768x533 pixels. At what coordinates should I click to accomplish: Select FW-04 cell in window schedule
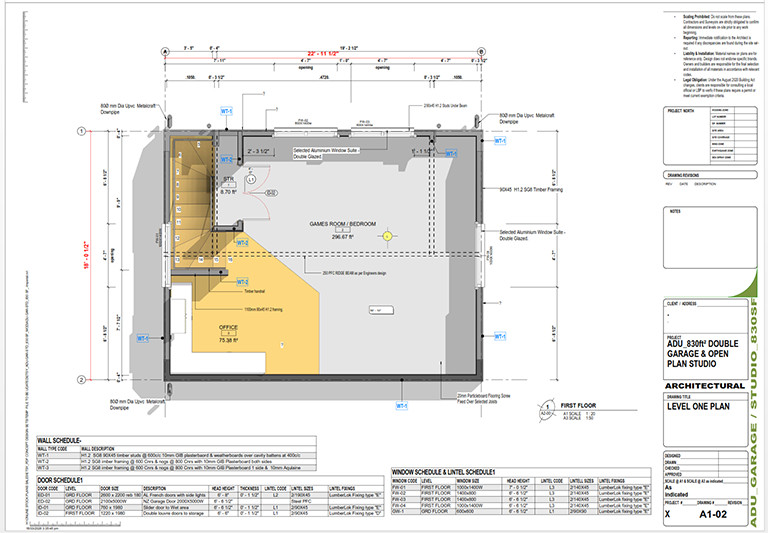(x=406, y=505)
